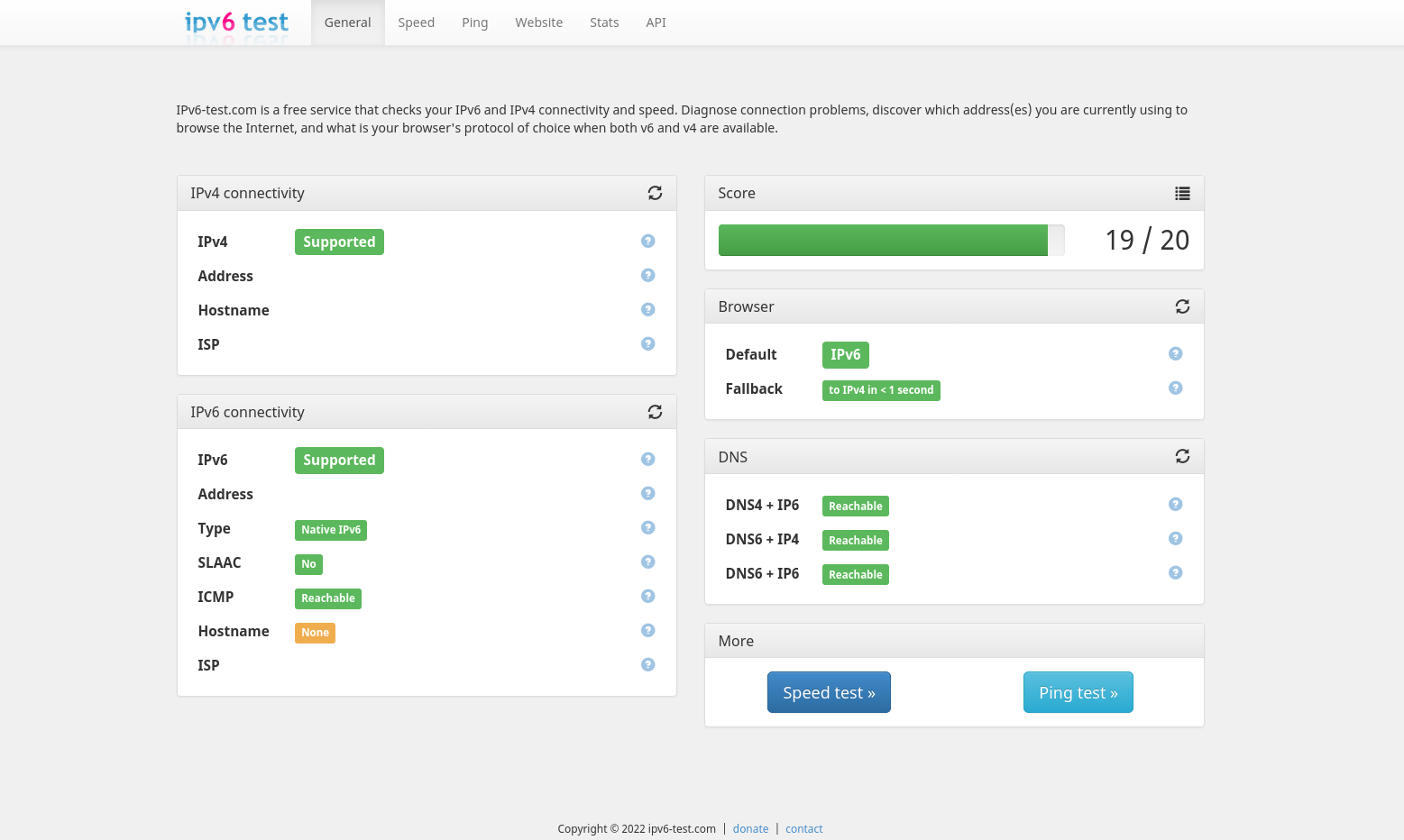Show help for SLAAC row
1404x840 pixels.
(647, 562)
